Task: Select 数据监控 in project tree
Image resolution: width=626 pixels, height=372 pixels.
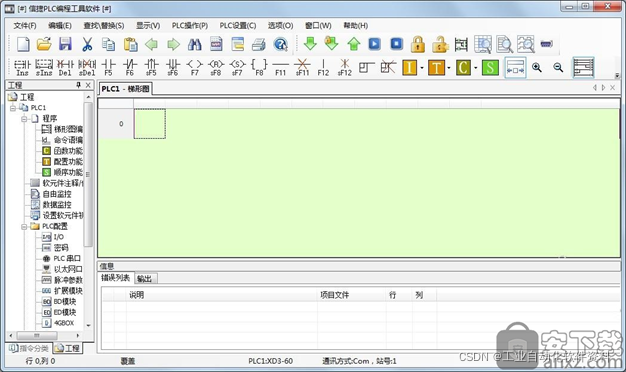Action: pos(57,205)
